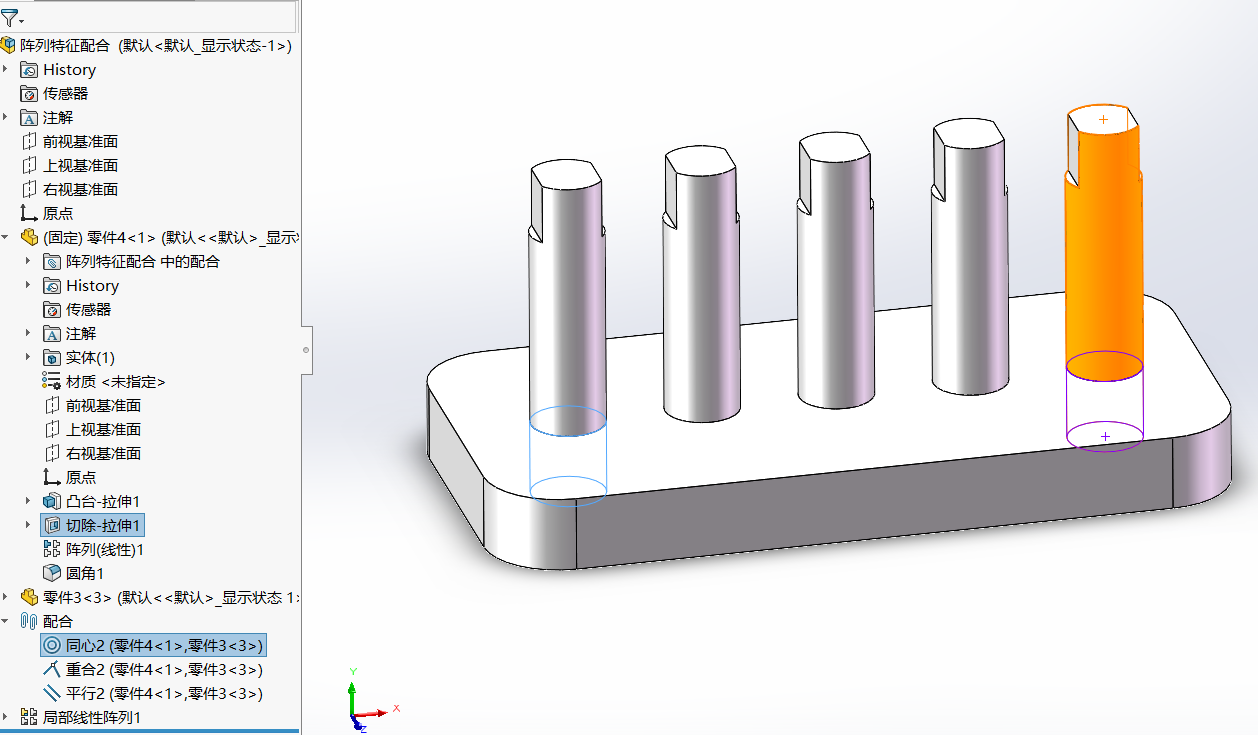
Task: Select the 平行2 parallel mate
Action: [150, 693]
